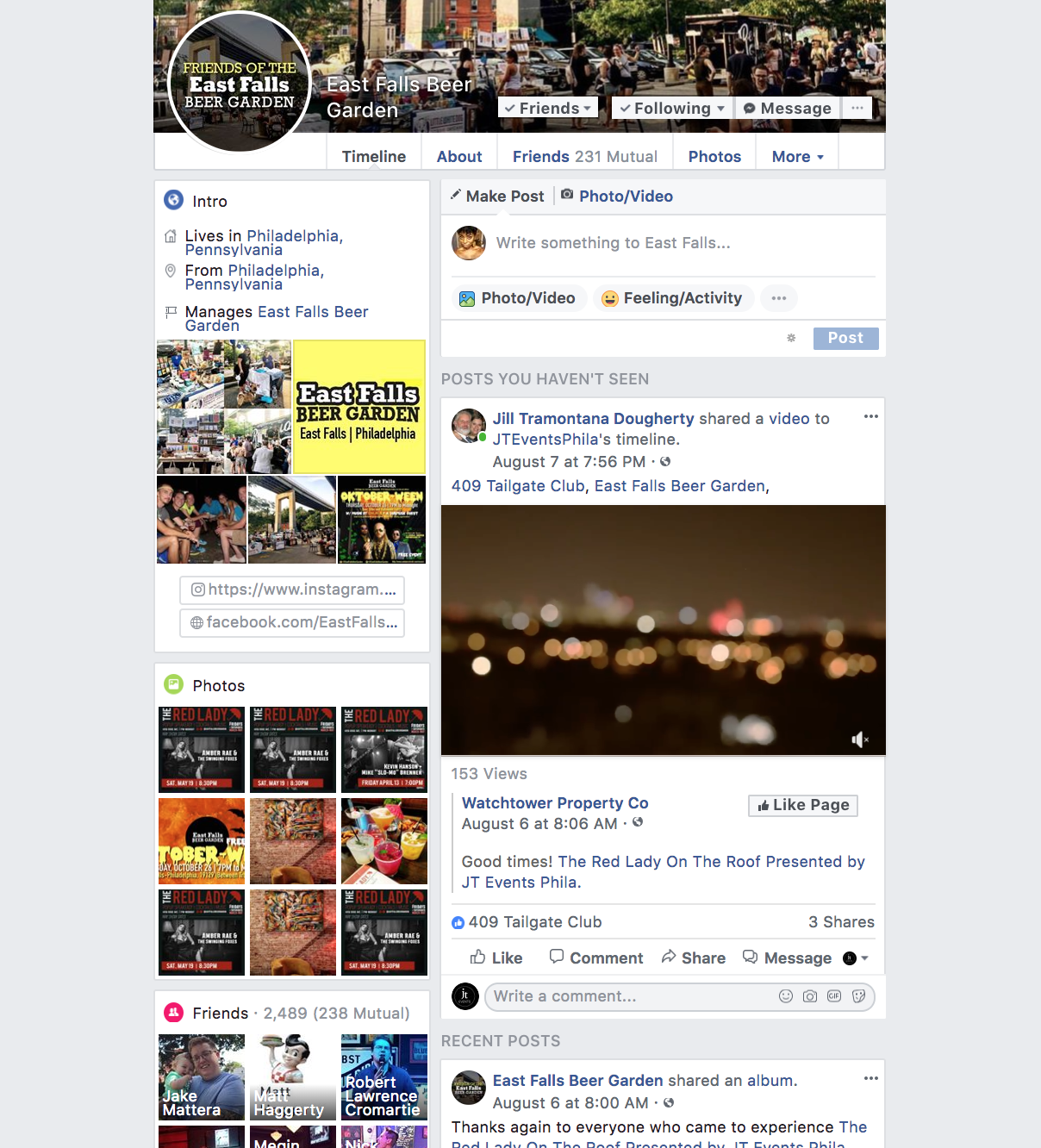The height and width of the screenshot is (1148, 1041).
Task: Toggle the Friends connection status
Action: pos(547,108)
